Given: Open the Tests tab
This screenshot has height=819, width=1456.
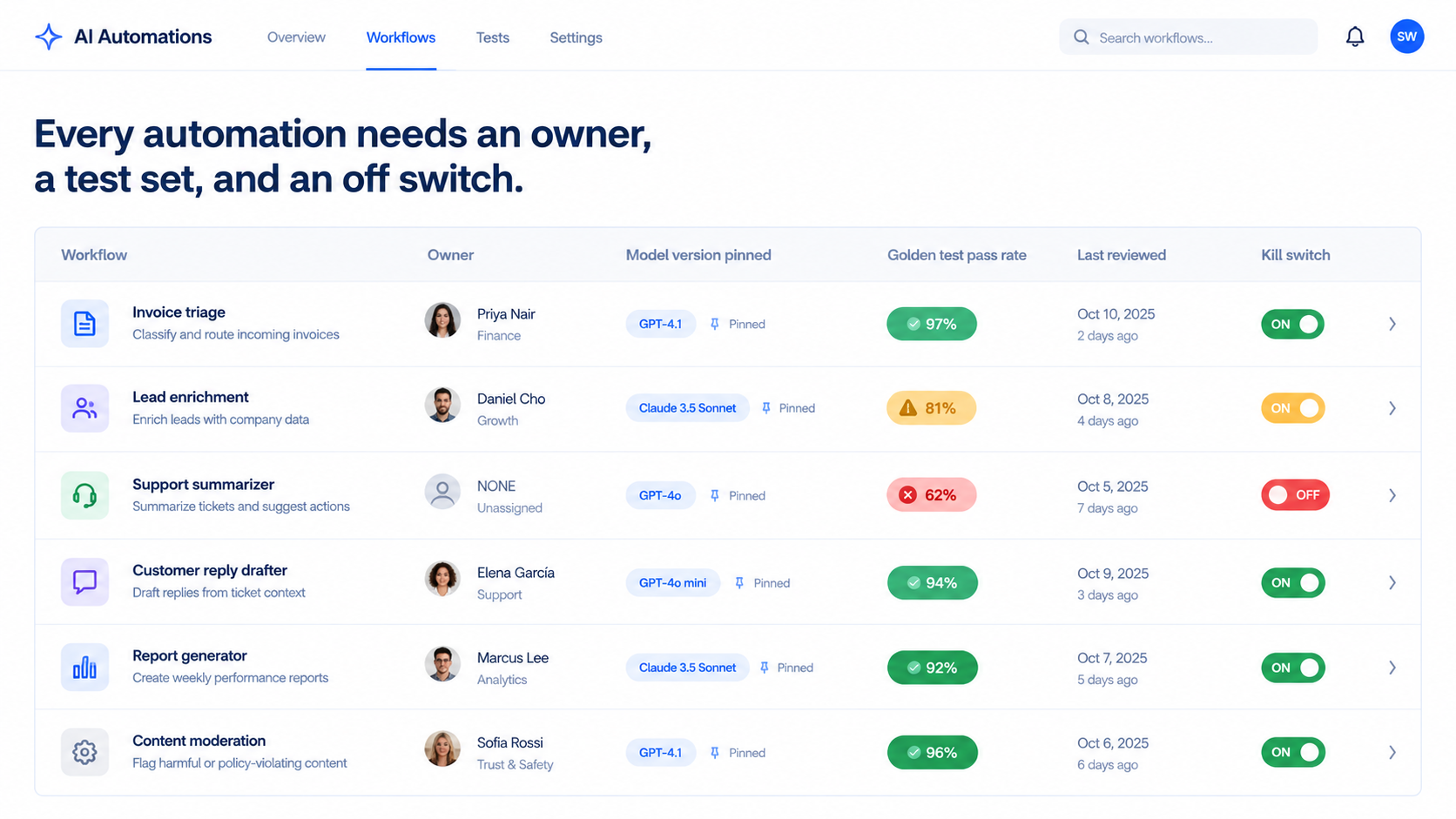Looking at the screenshot, I should (493, 37).
